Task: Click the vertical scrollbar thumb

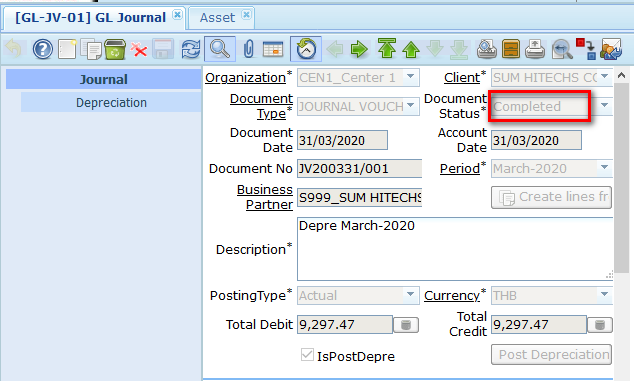Action: [x=621, y=178]
